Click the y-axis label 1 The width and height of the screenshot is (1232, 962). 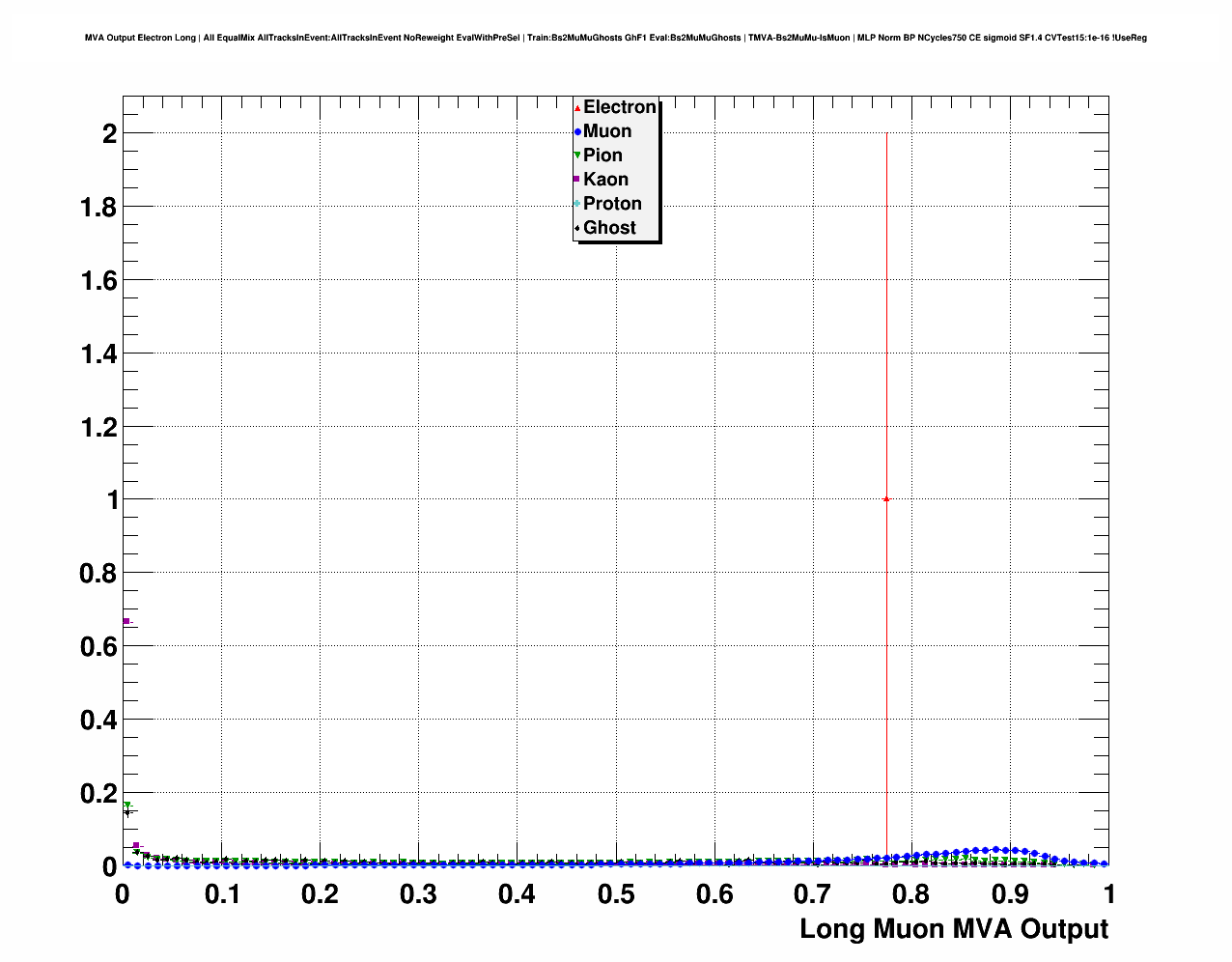[113, 500]
